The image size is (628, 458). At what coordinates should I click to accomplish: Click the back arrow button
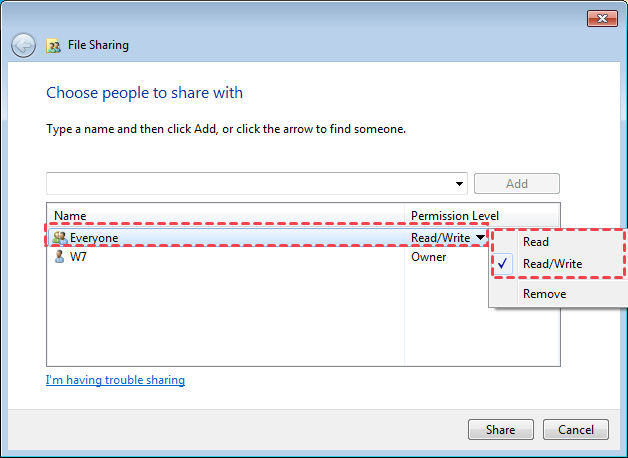[23, 45]
